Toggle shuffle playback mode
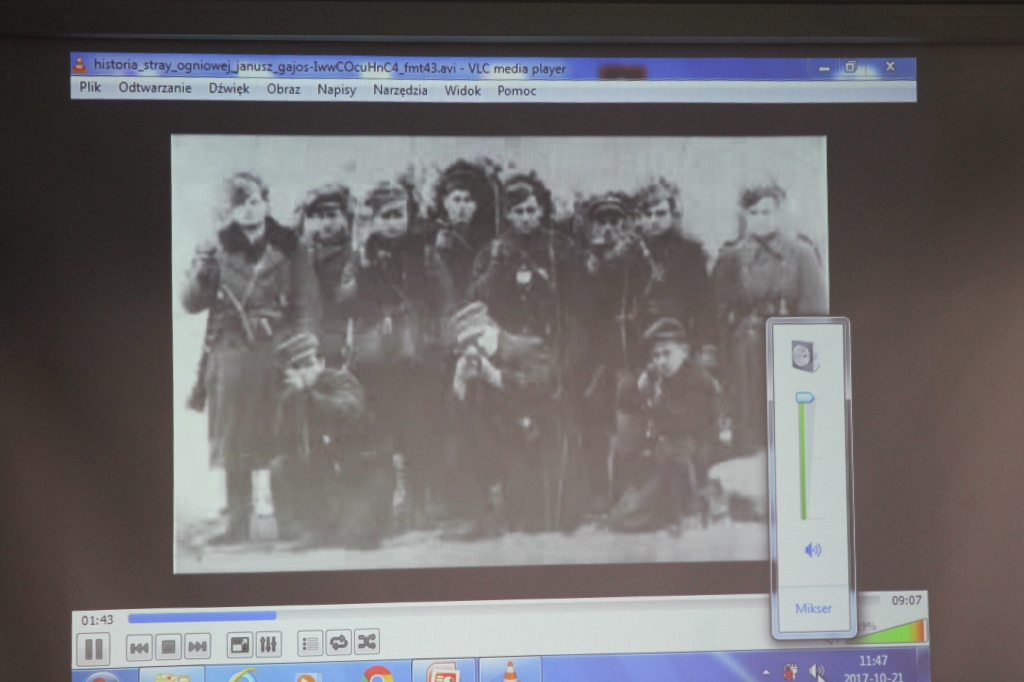1024x682 pixels. click(x=367, y=642)
